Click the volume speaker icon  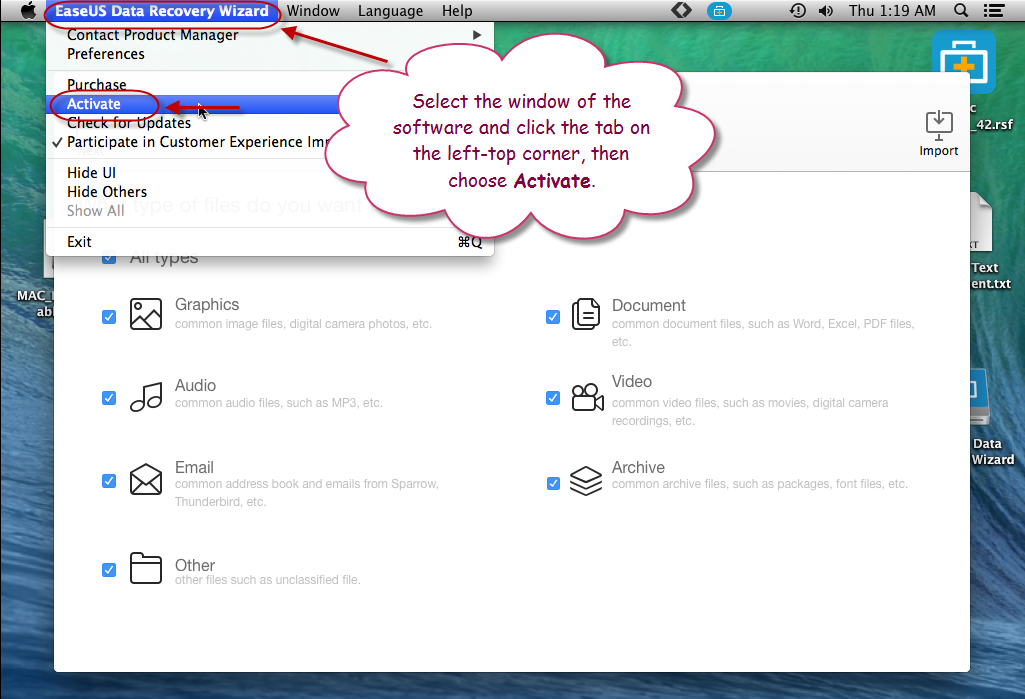click(826, 10)
